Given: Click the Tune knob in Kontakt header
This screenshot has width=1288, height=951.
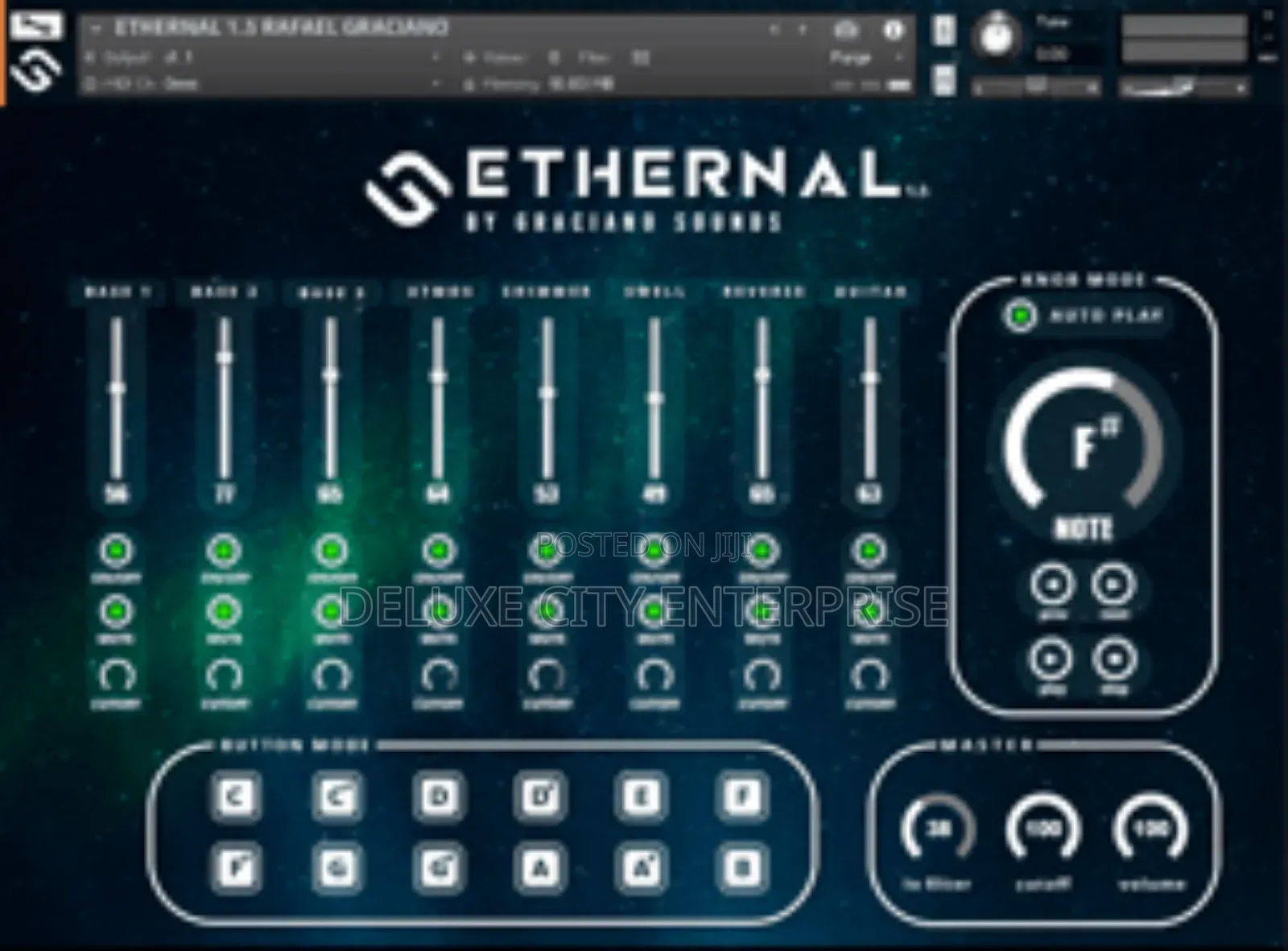Looking at the screenshot, I should click(x=996, y=37).
